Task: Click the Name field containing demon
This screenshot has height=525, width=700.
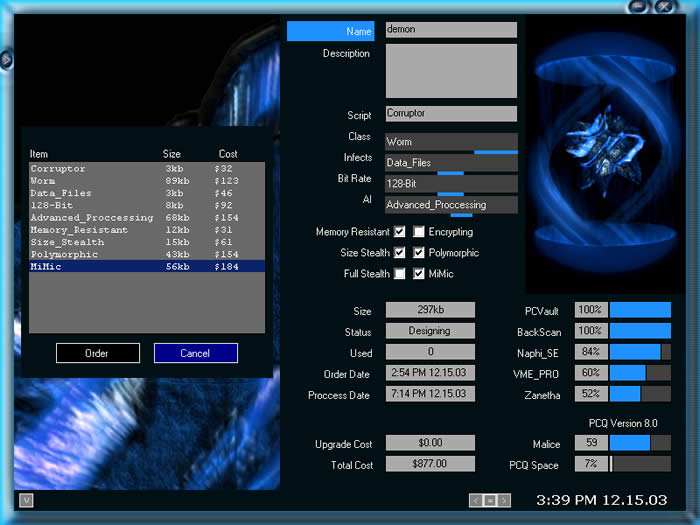Action: pyautogui.click(x=451, y=30)
